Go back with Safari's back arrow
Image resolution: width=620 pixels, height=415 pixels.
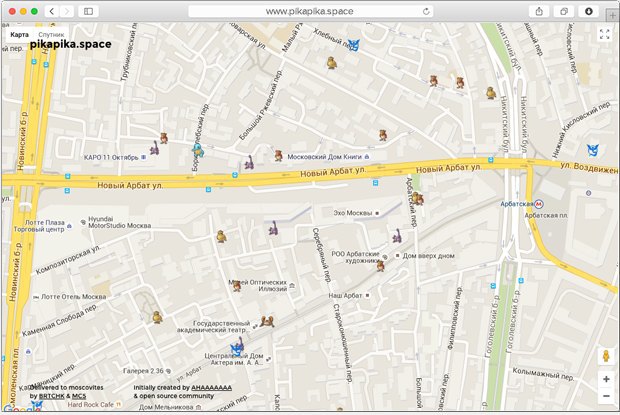pyautogui.click(x=52, y=11)
